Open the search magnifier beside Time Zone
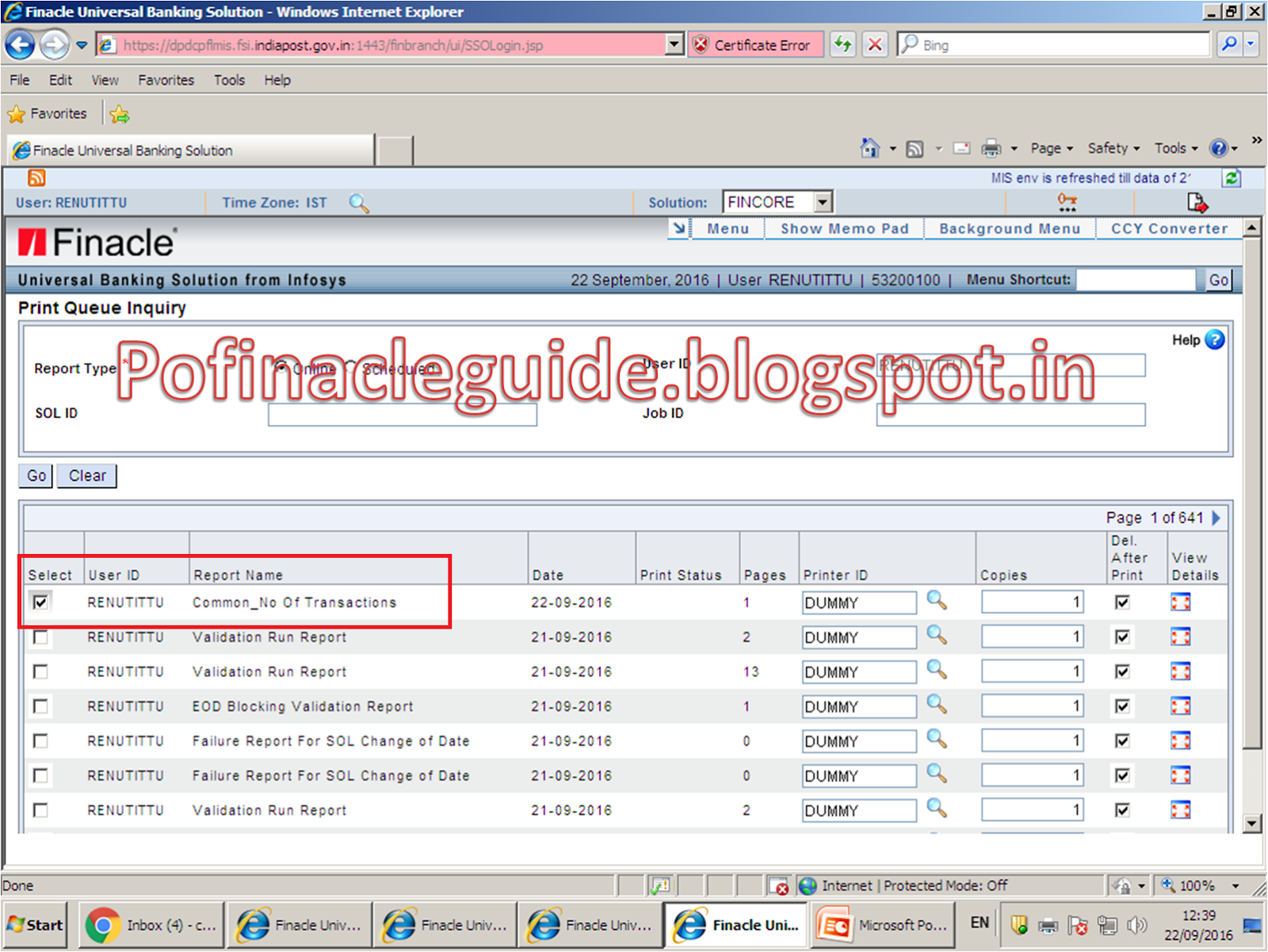Image resolution: width=1268 pixels, height=952 pixels. tap(359, 204)
